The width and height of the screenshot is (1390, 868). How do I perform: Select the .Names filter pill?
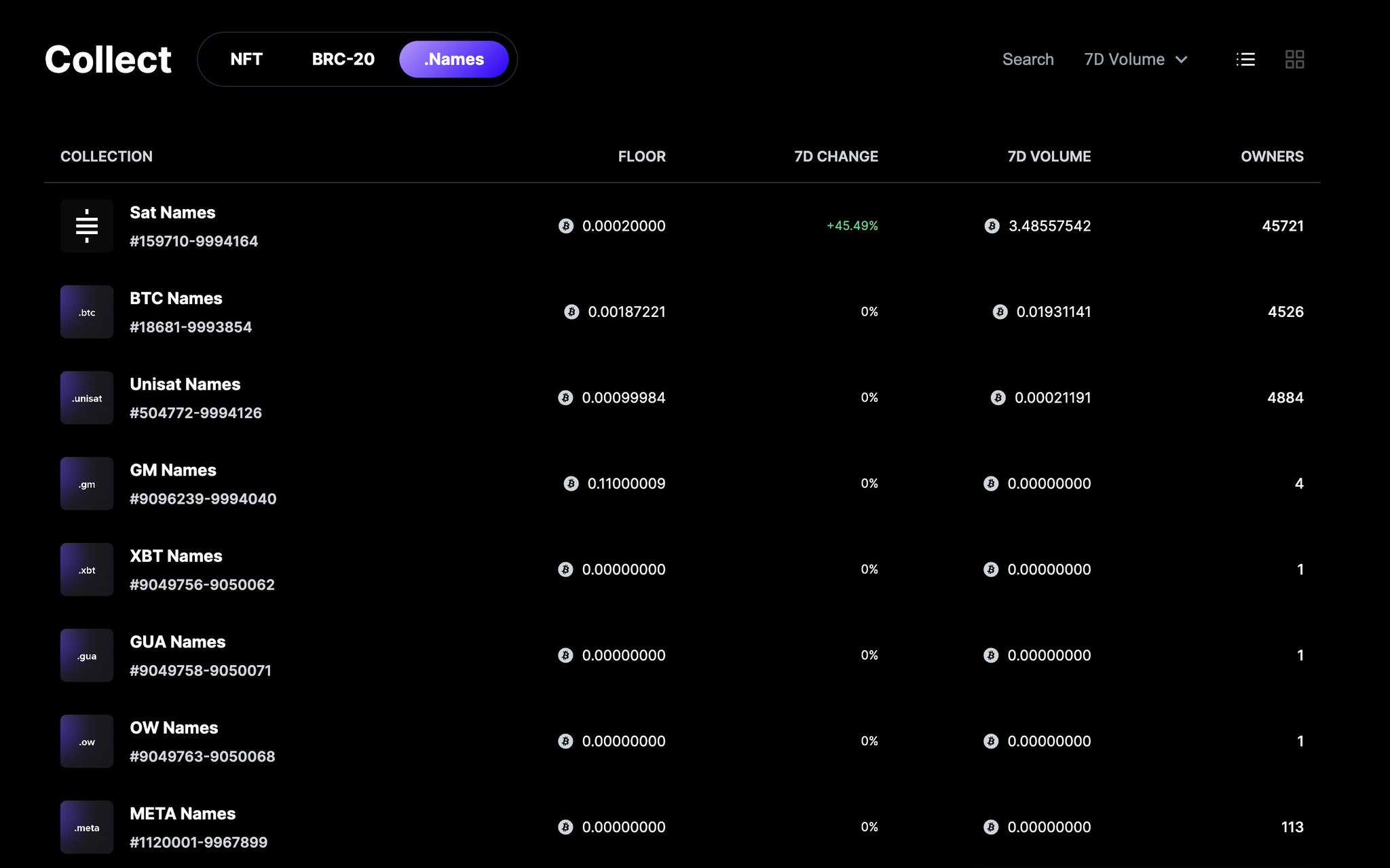pos(453,59)
